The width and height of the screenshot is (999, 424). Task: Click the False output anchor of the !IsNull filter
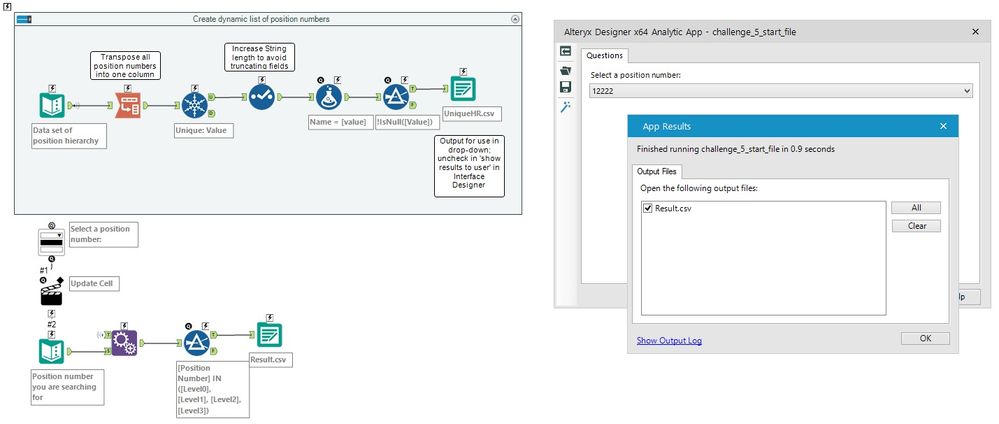coord(412,106)
